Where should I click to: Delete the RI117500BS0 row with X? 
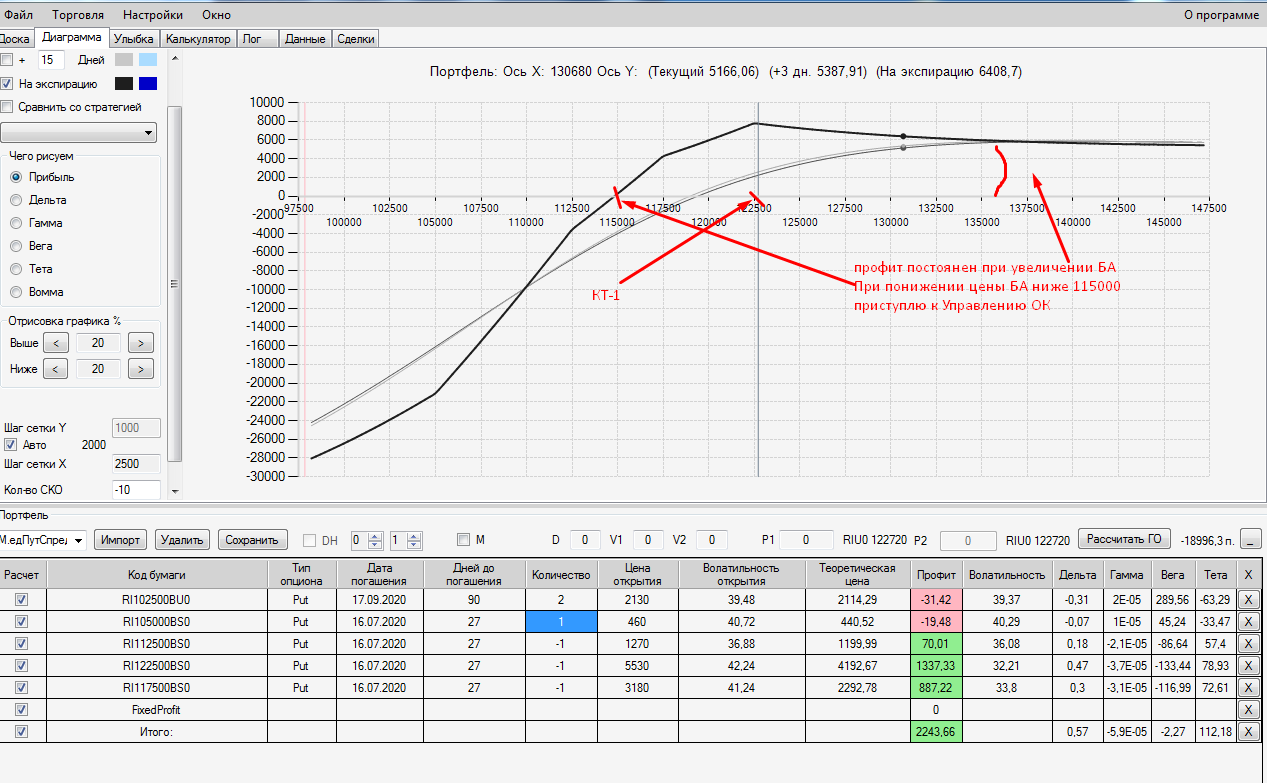pos(1248,688)
